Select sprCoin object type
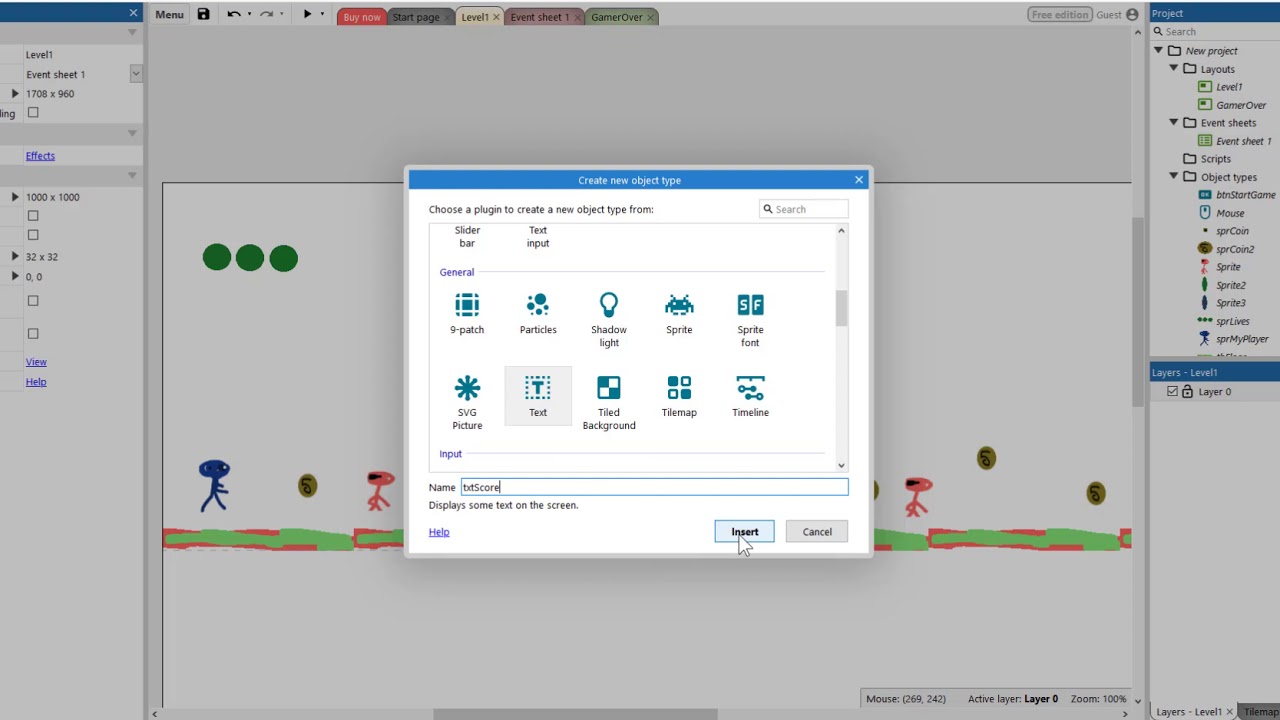Image resolution: width=1280 pixels, height=720 pixels. click(1232, 231)
